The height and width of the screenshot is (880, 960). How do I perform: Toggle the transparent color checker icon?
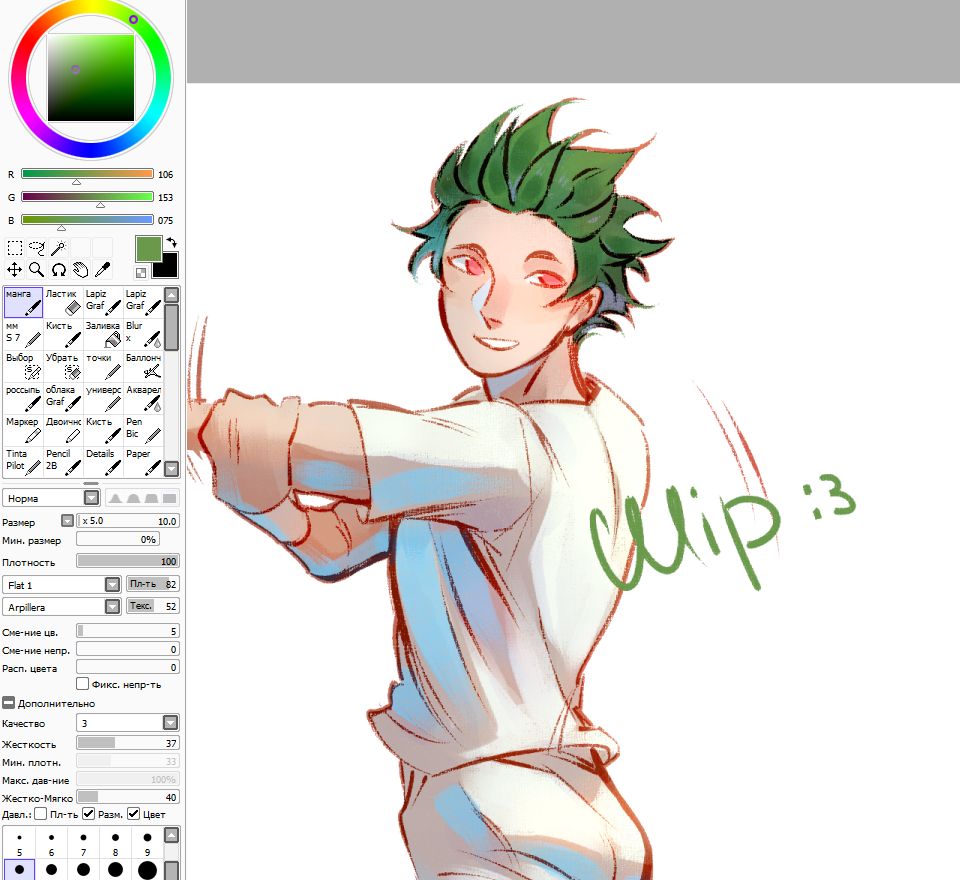[141, 273]
